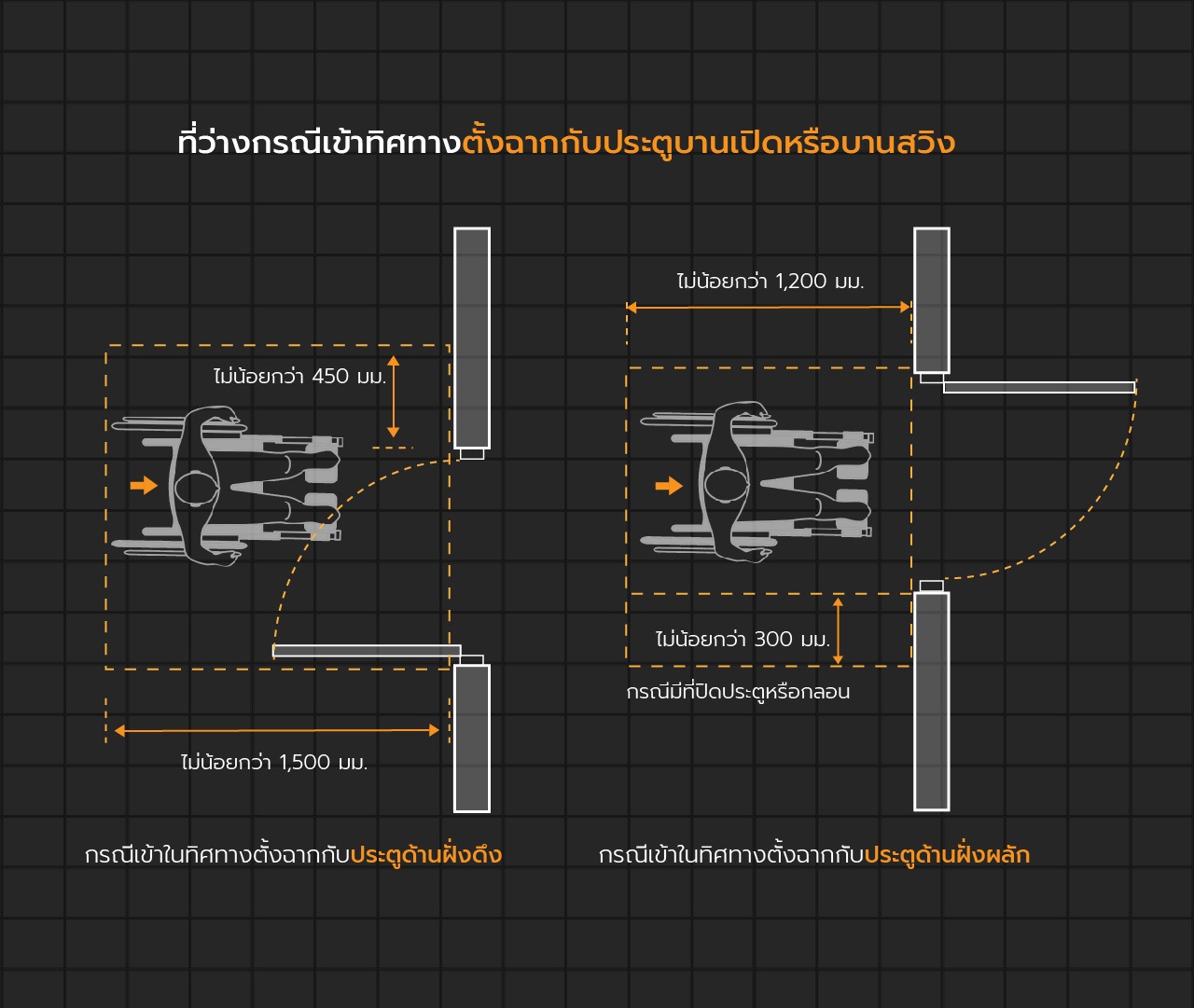Click the horizontal 1,200 mm dimension arrow

point(769,307)
